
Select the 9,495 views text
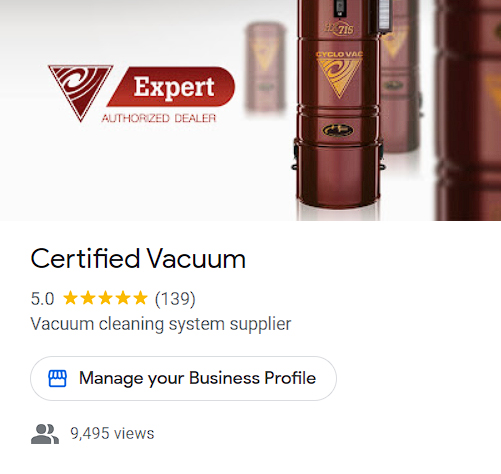tap(112, 433)
